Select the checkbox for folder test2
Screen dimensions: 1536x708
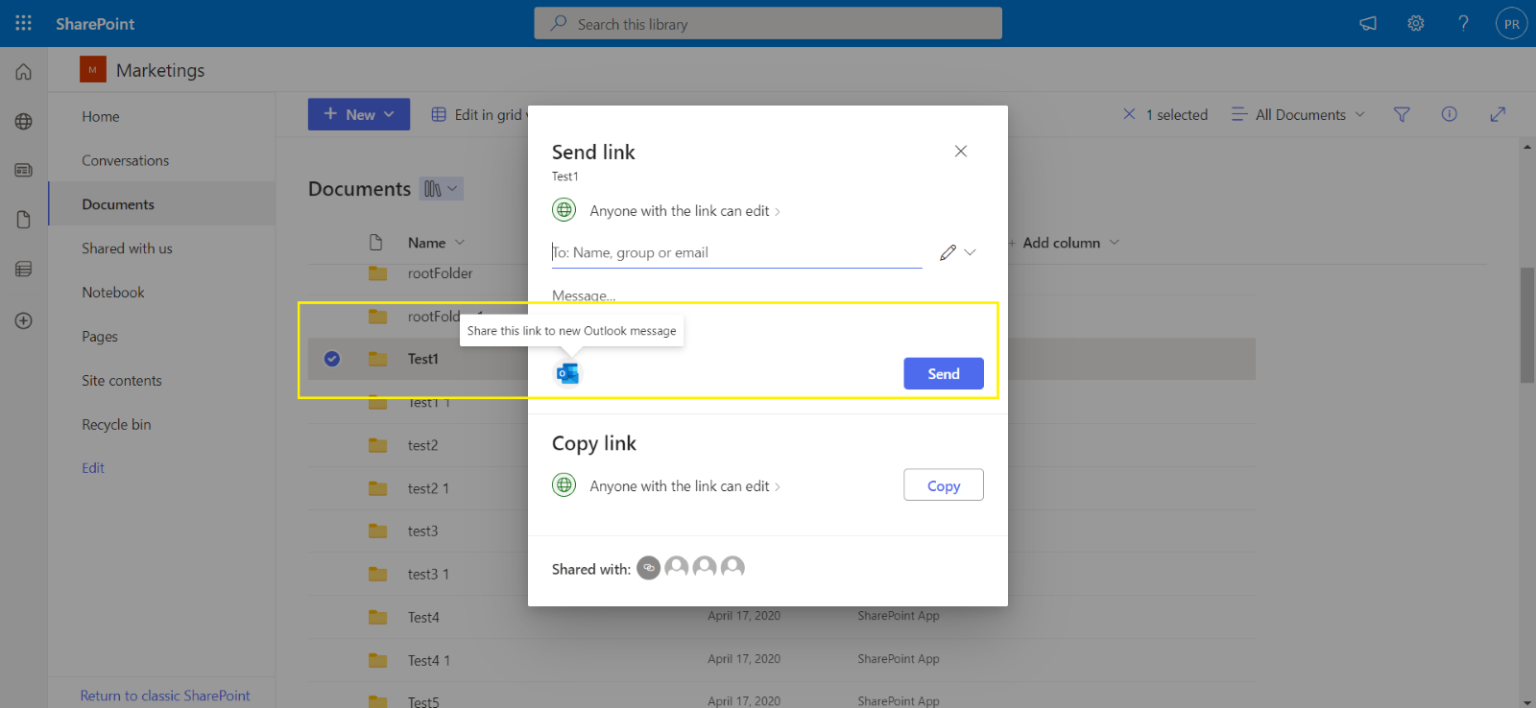pyautogui.click(x=331, y=445)
